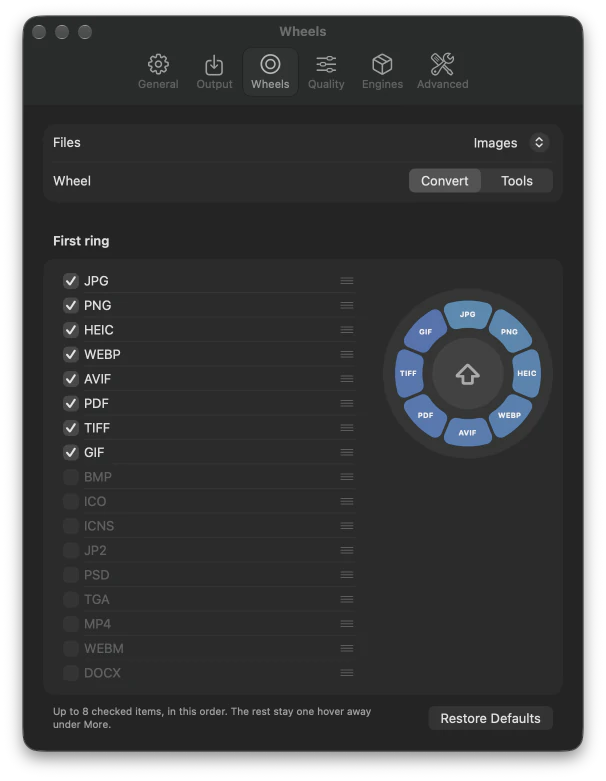Click the reorder handle for WEBP

347,354
